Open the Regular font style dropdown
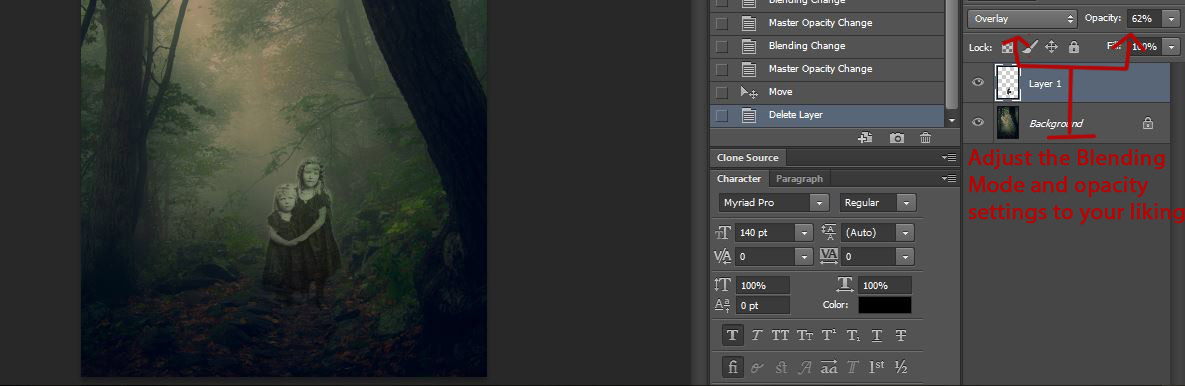 click(x=907, y=202)
